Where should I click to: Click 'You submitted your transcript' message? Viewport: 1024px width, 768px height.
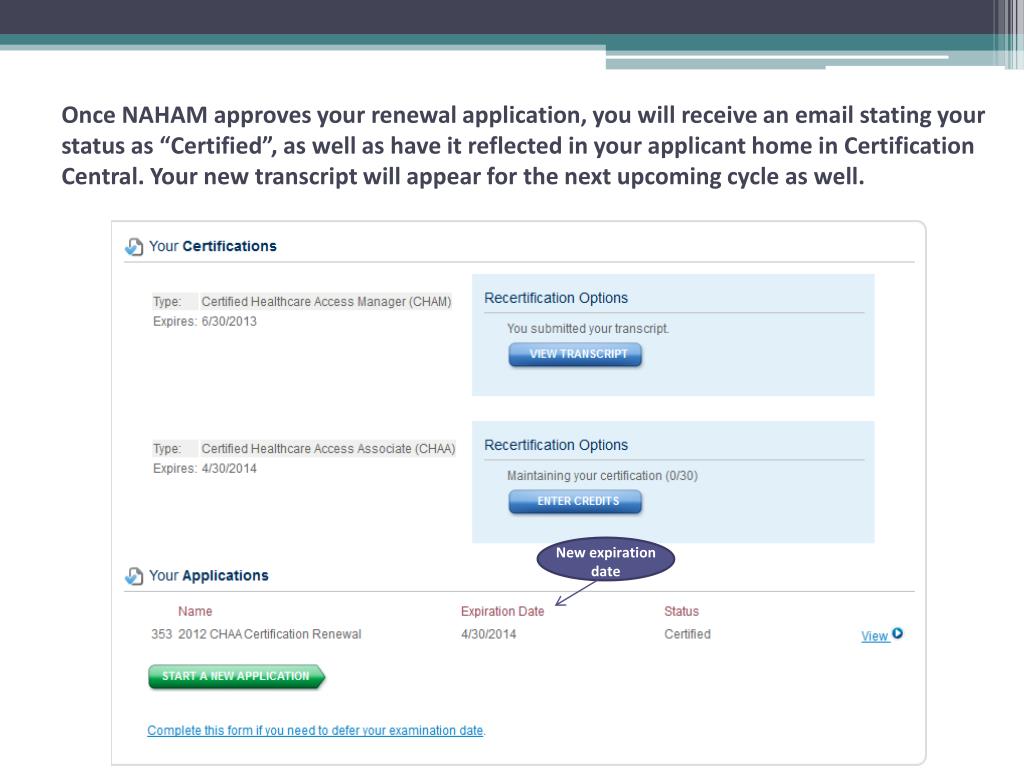click(x=588, y=328)
